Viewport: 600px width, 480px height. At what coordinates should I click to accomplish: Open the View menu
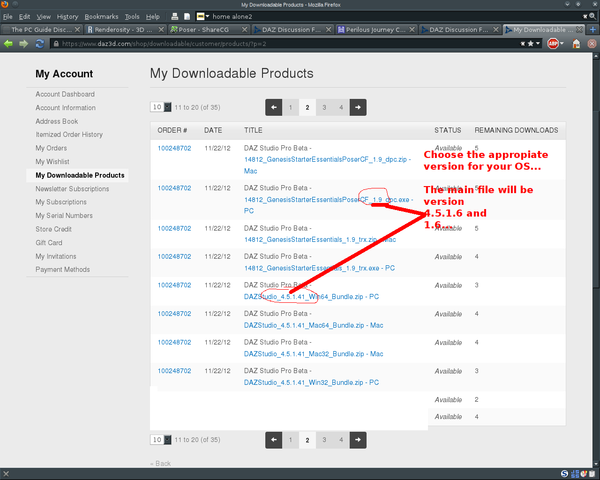44,16
